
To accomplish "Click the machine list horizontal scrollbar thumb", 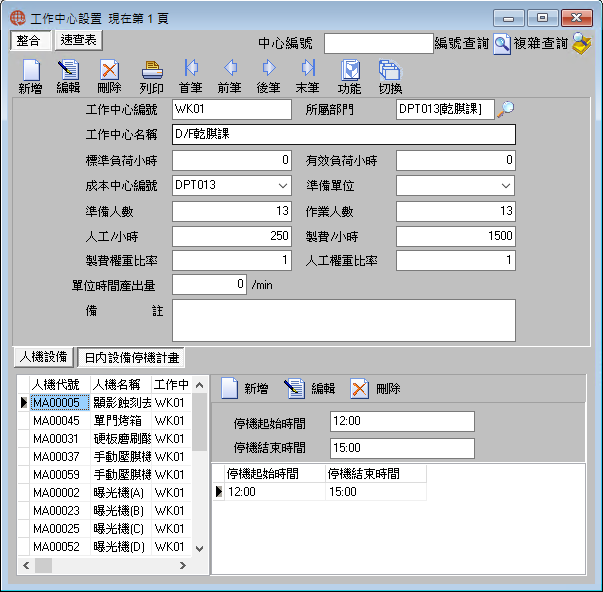I will (43, 565).
